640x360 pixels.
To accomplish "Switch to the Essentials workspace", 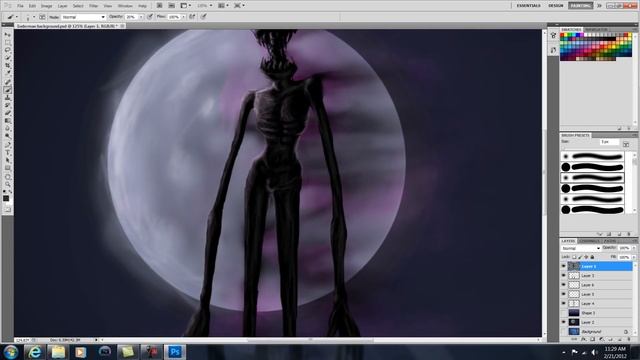I will [529, 6].
